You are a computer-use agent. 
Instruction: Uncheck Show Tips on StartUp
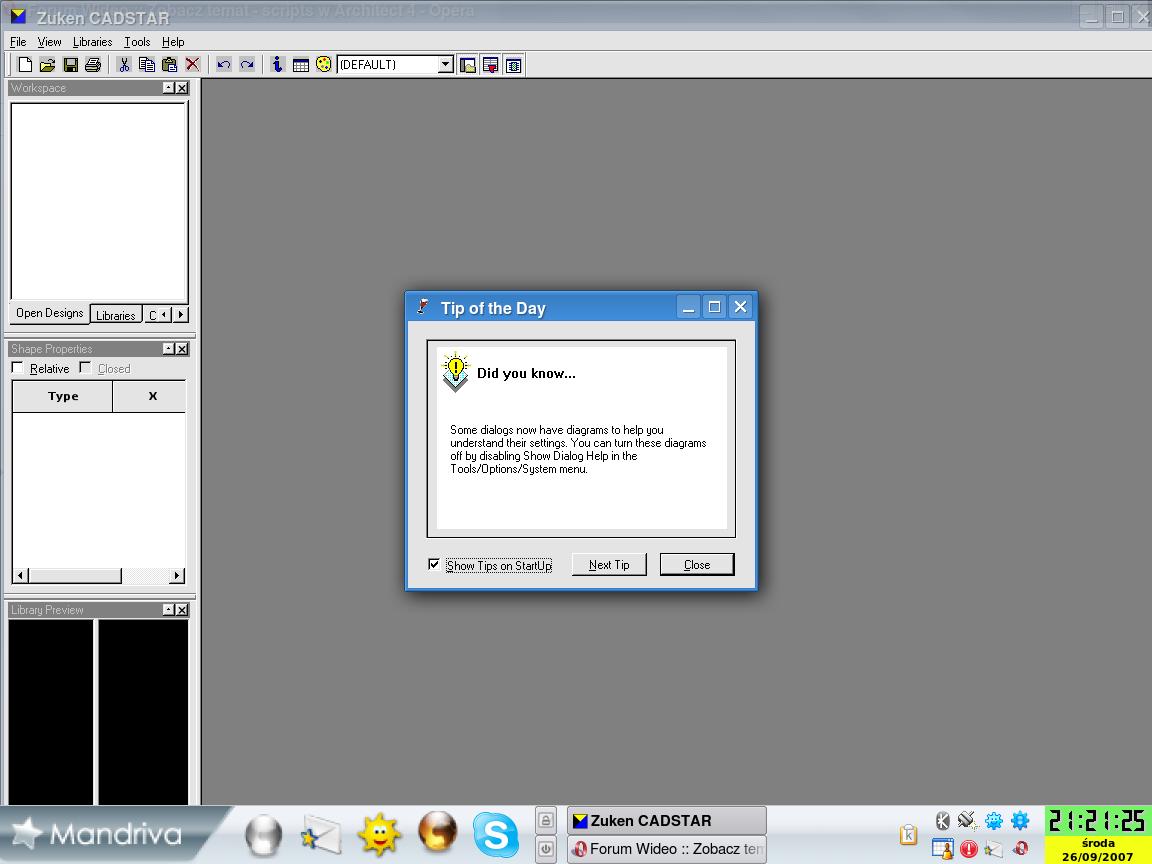click(x=434, y=564)
